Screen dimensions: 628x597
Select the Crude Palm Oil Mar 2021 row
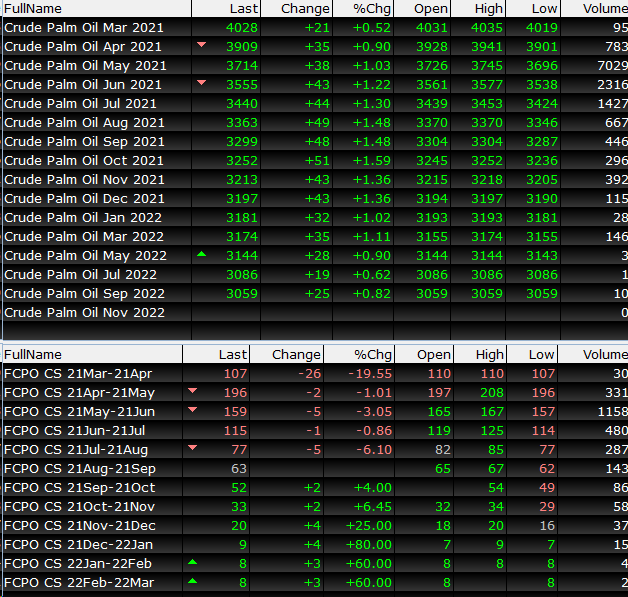[315, 27]
